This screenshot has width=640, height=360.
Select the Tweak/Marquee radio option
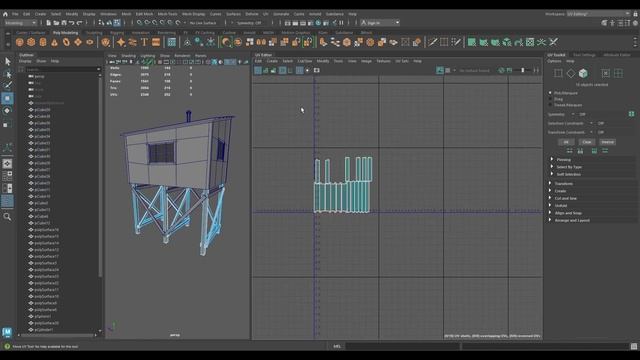tap(550, 105)
